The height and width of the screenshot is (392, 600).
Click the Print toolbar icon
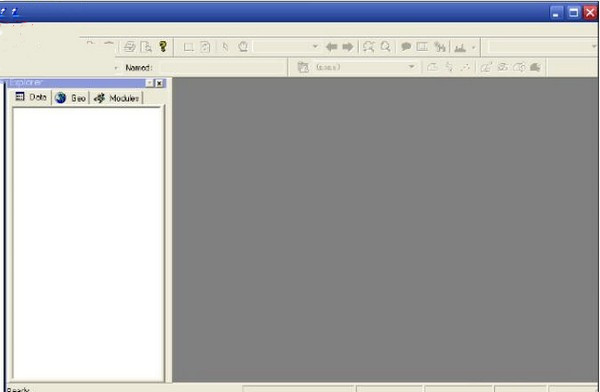[x=130, y=47]
